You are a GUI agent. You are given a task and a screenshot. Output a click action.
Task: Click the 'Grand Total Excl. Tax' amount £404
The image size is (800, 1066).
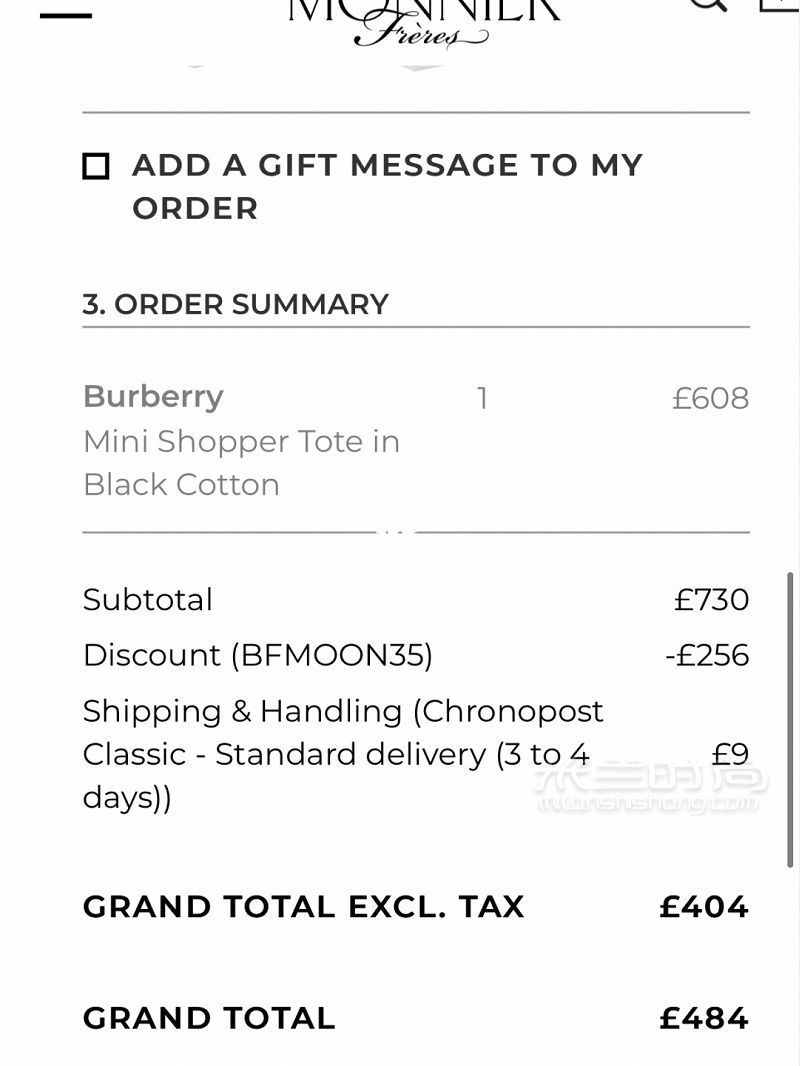704,907
